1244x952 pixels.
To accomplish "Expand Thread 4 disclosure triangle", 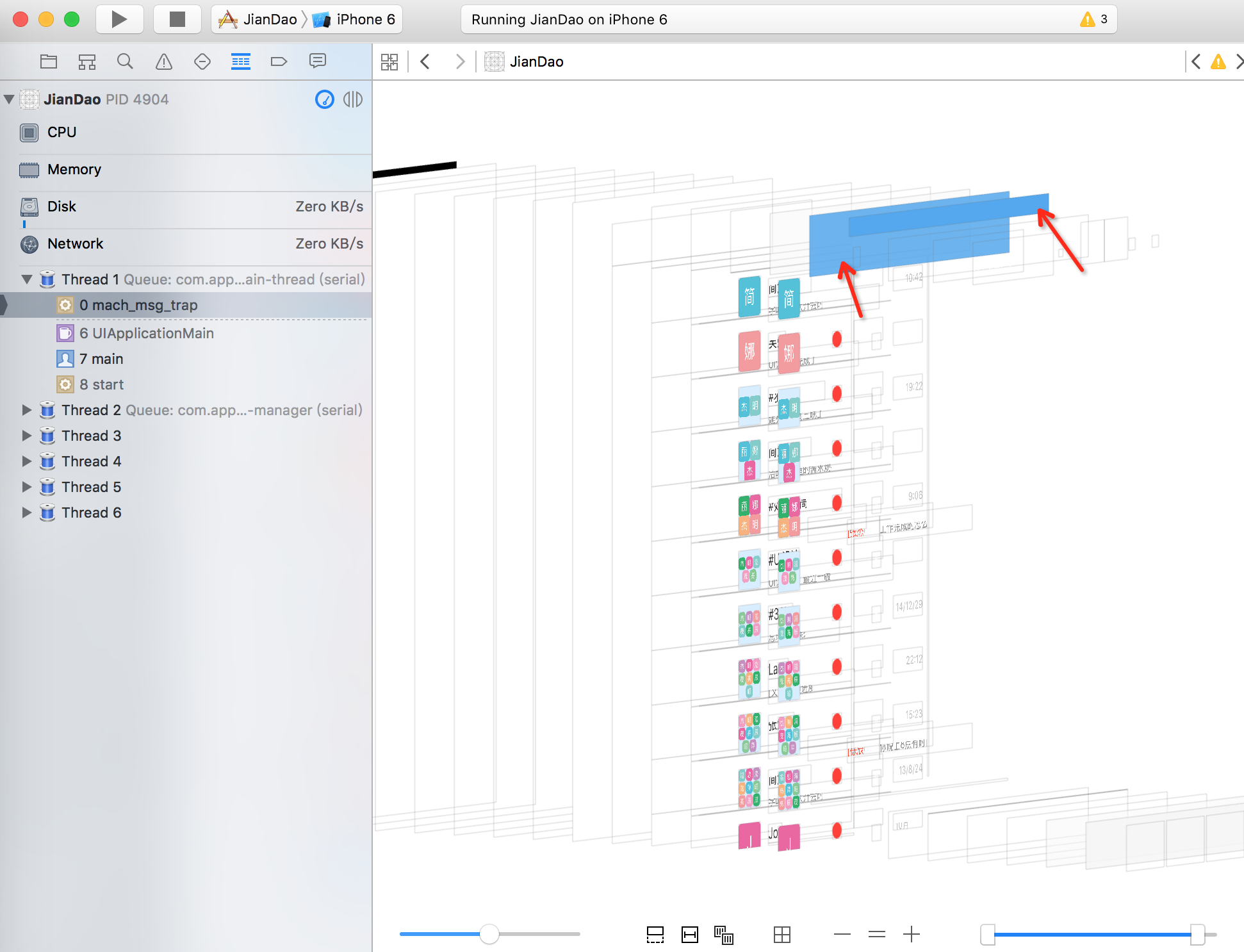I will click(27, 461).
